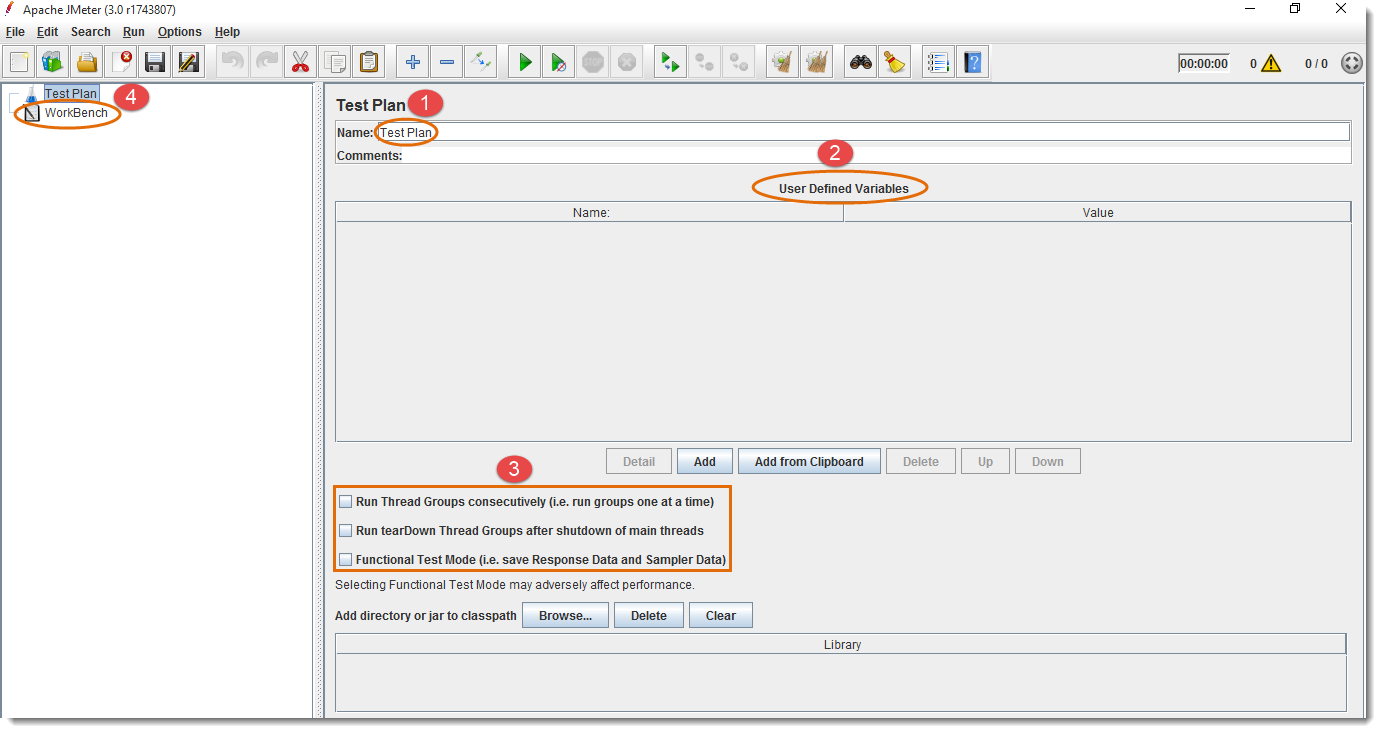Viewport: 1381px width, 733px height.
Task: Click the Comments input field
Action: point(877,155)
